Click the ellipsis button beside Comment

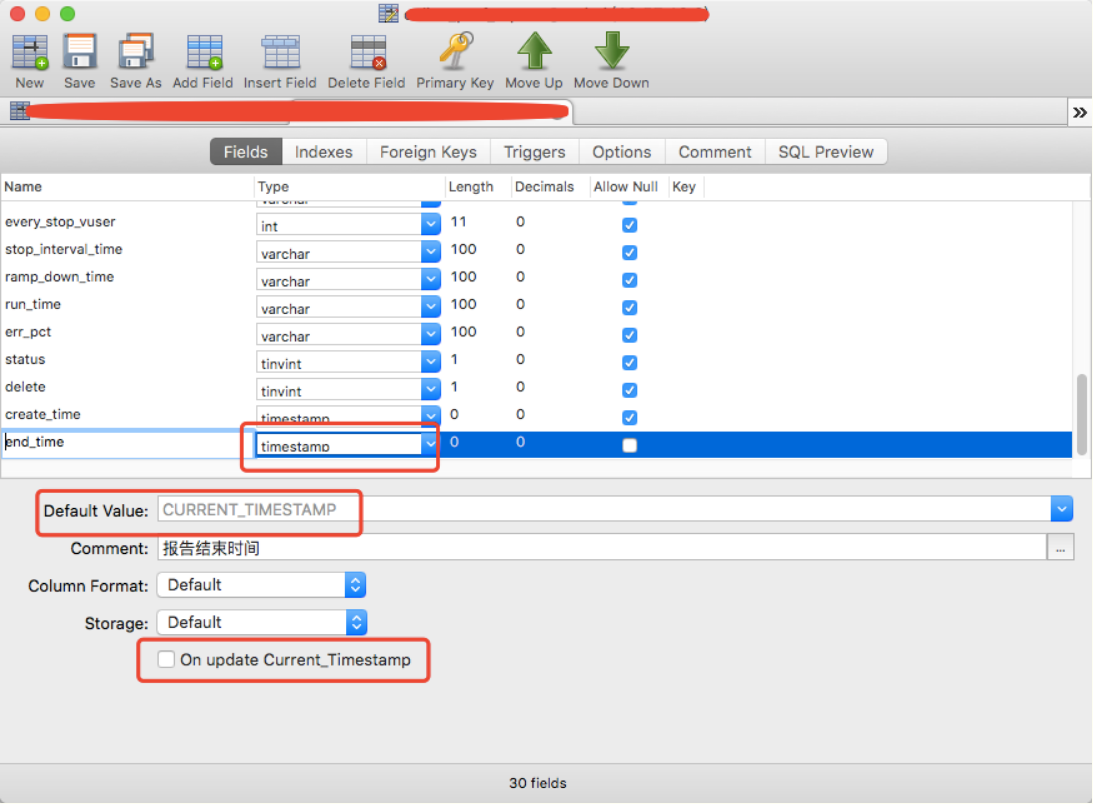point(1059,548)
